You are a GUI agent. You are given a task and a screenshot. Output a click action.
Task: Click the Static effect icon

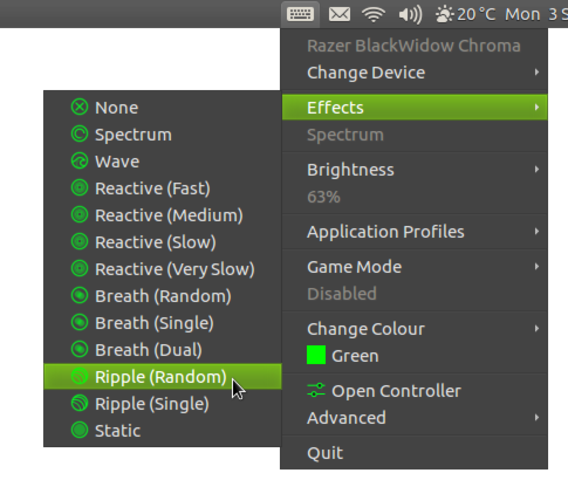(80, 430)
